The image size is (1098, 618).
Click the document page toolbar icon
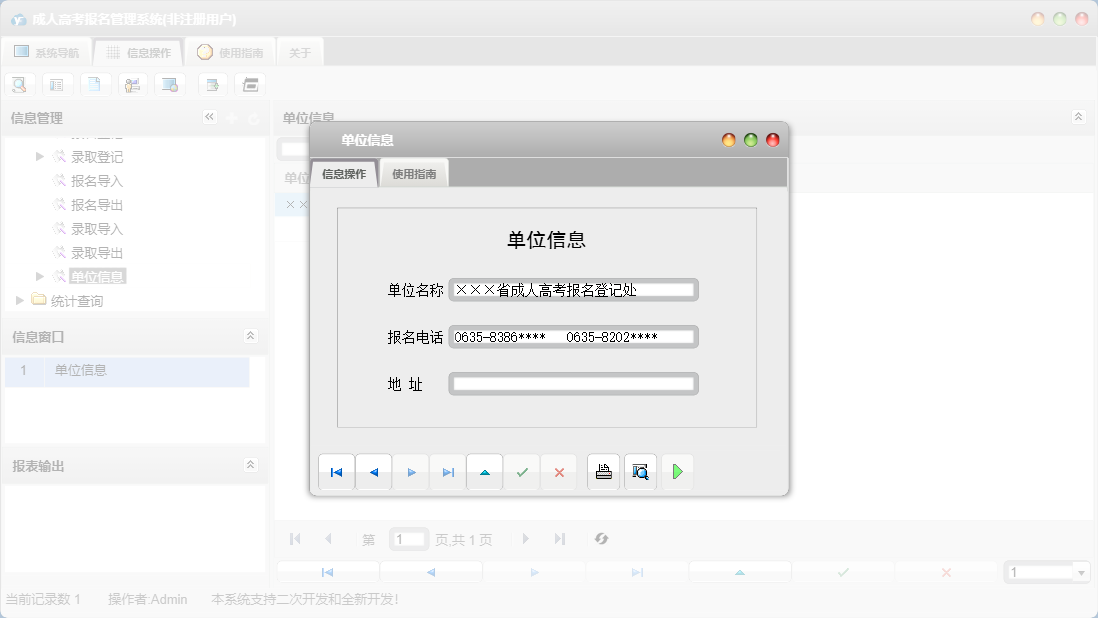[x=95, y=85]
